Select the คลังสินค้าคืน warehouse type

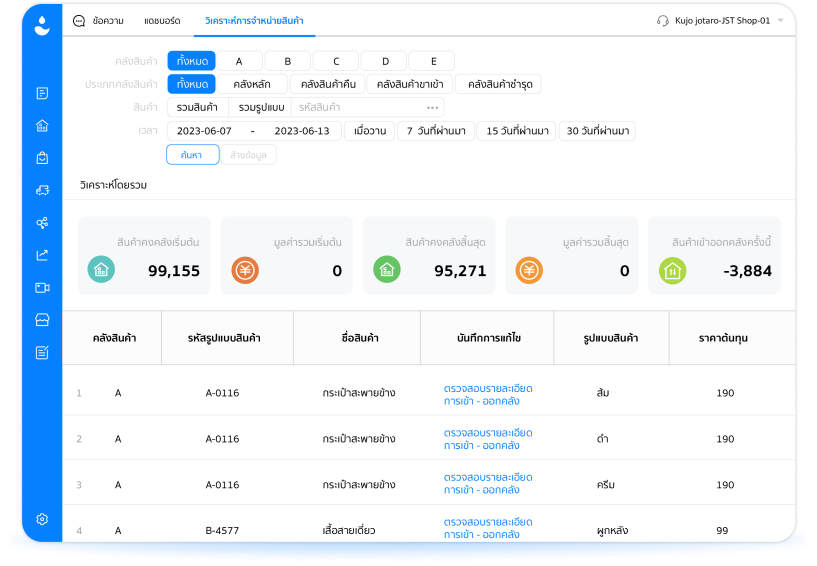tap(328, 84)
